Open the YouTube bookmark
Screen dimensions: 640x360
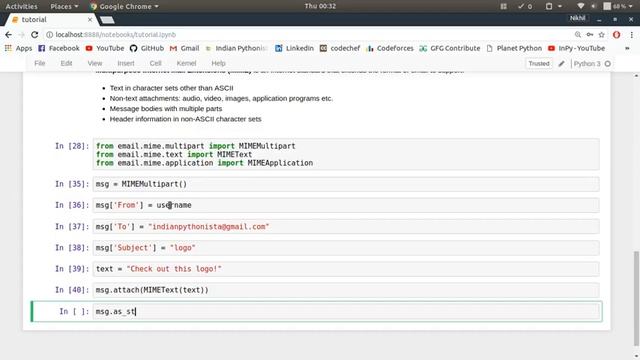105,48
